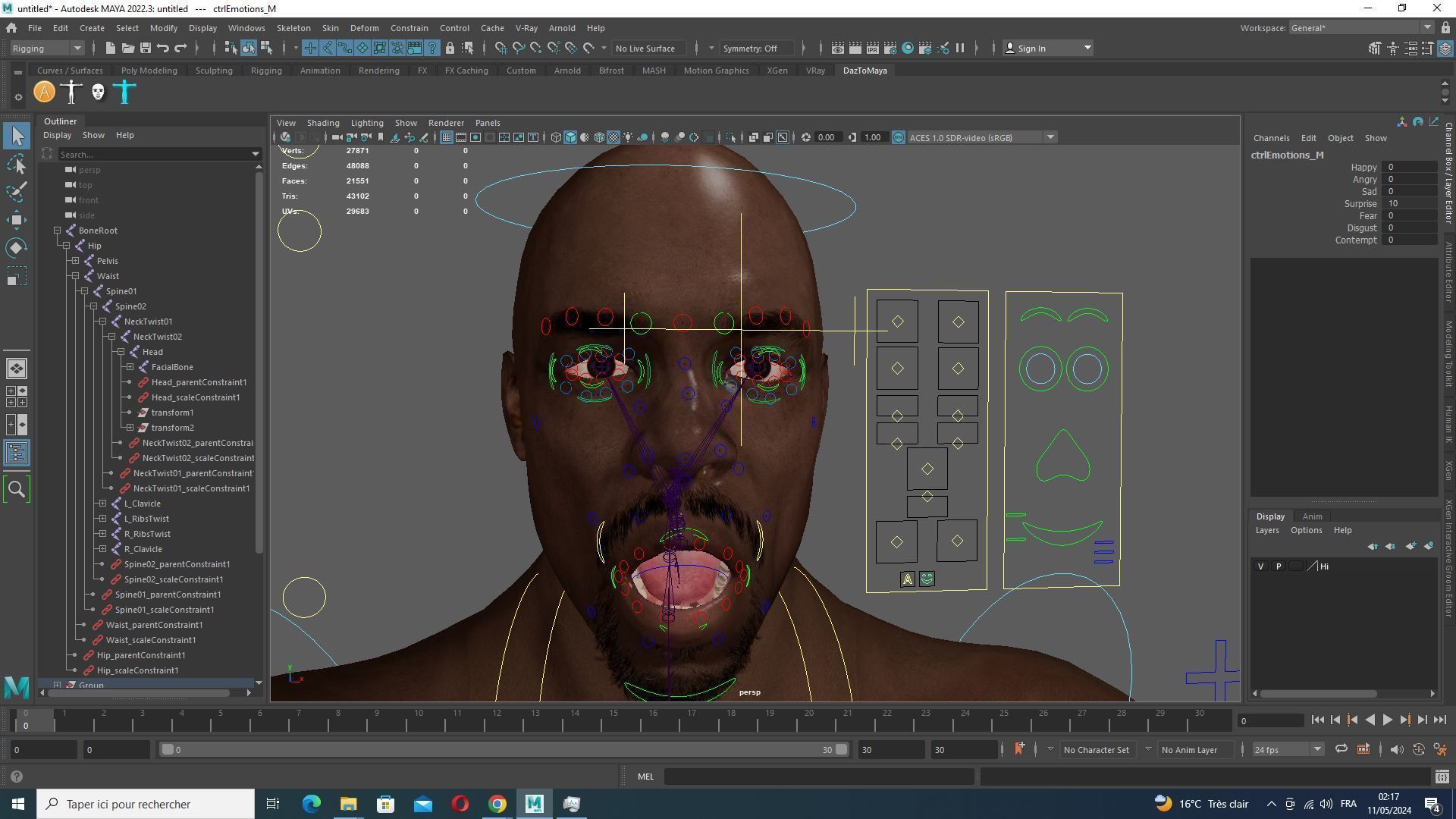Select the Head joint in Outliner

152,352
